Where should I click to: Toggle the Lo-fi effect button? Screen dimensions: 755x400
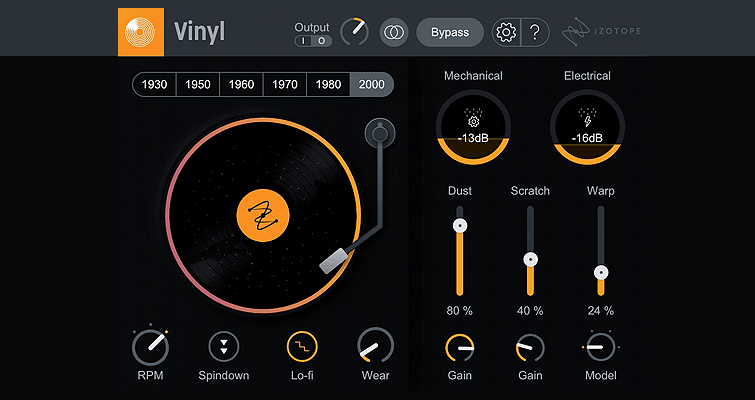pos(300,347)
